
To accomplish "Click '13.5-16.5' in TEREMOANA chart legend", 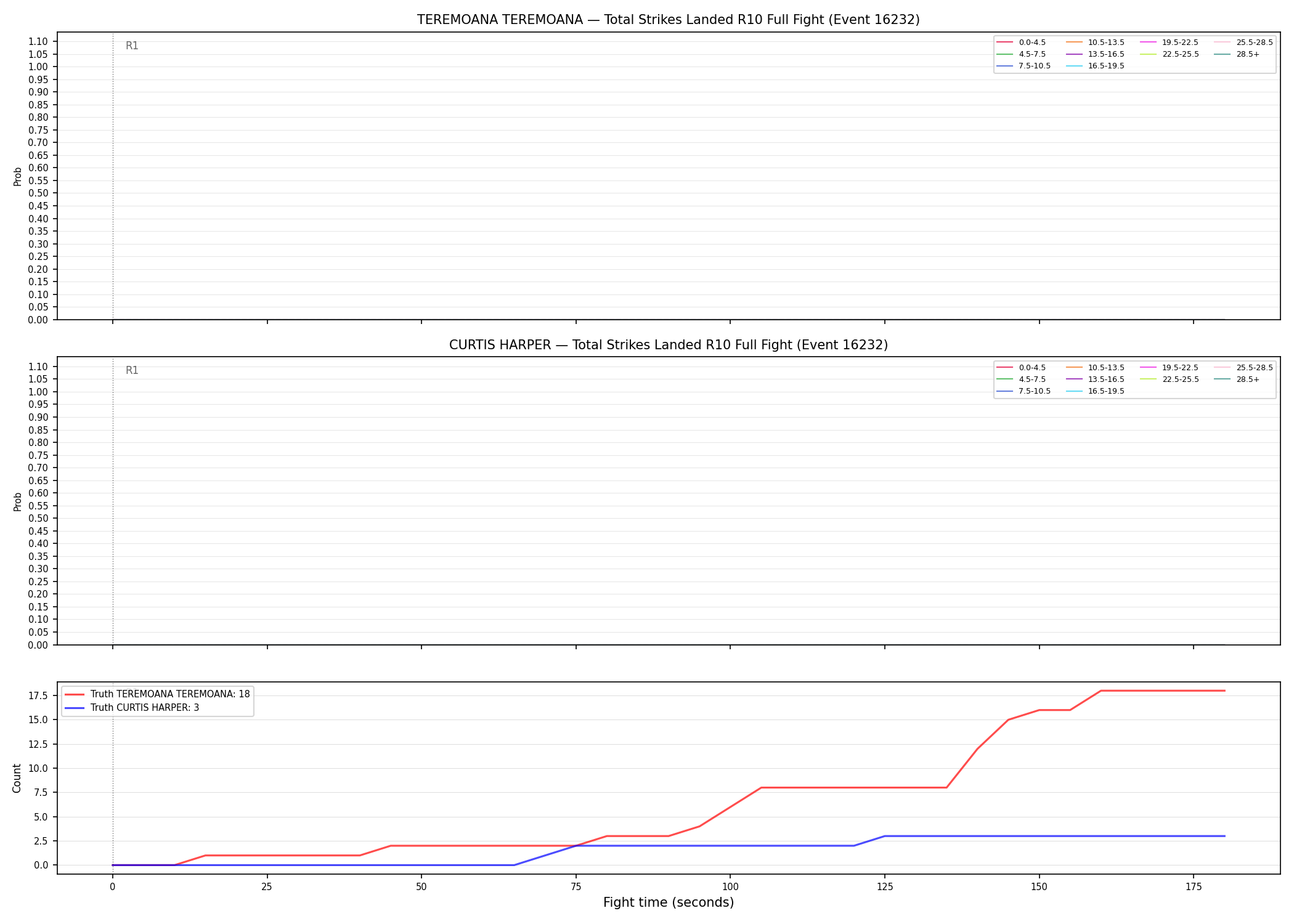I will [1106, 54].
